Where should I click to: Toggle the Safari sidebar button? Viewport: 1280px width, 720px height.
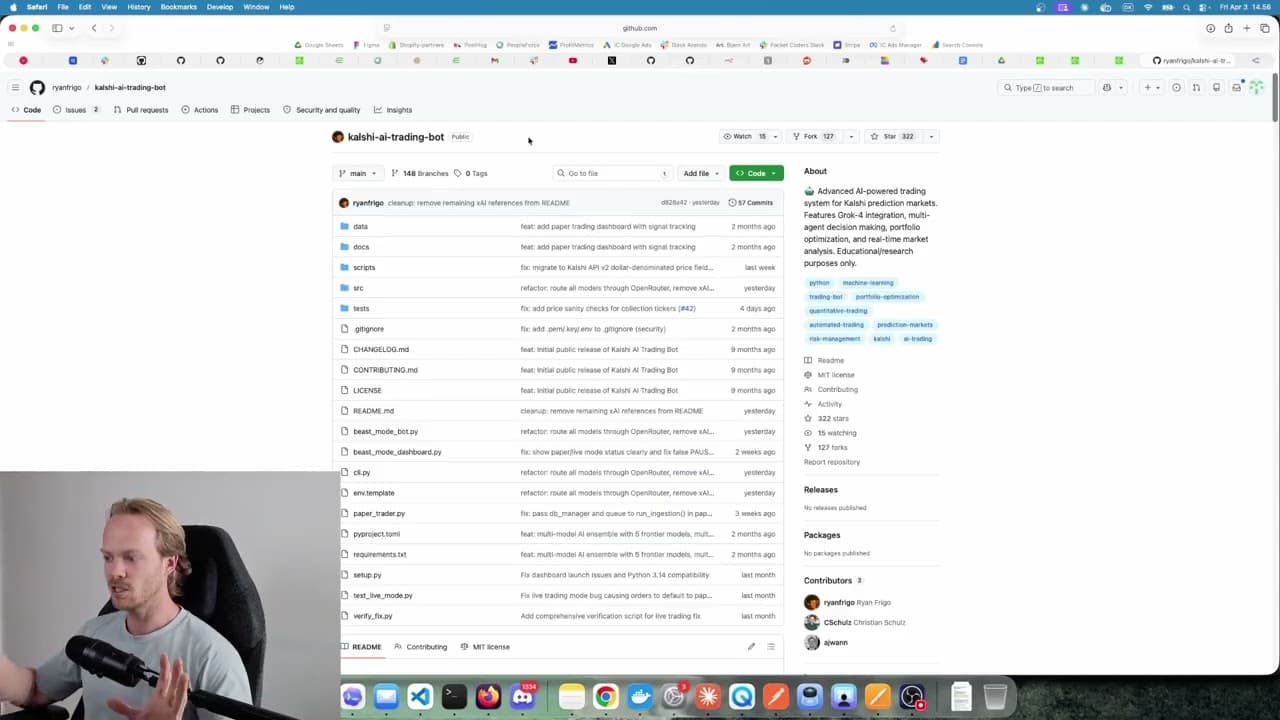click(57, 28)
